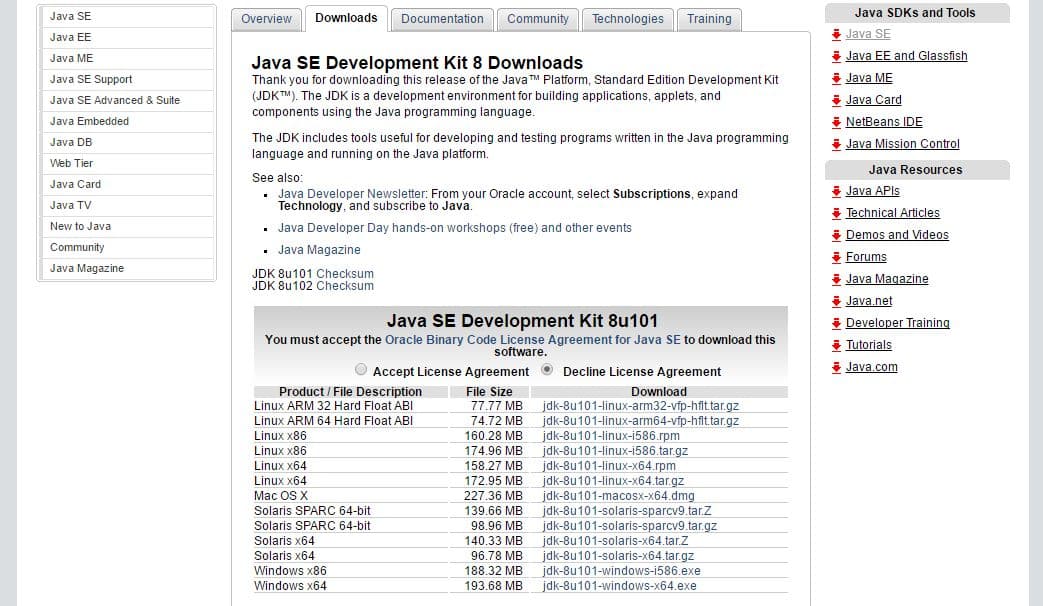Download jdk-8u101-linux-i586.rpm

[x=611, y=436]
